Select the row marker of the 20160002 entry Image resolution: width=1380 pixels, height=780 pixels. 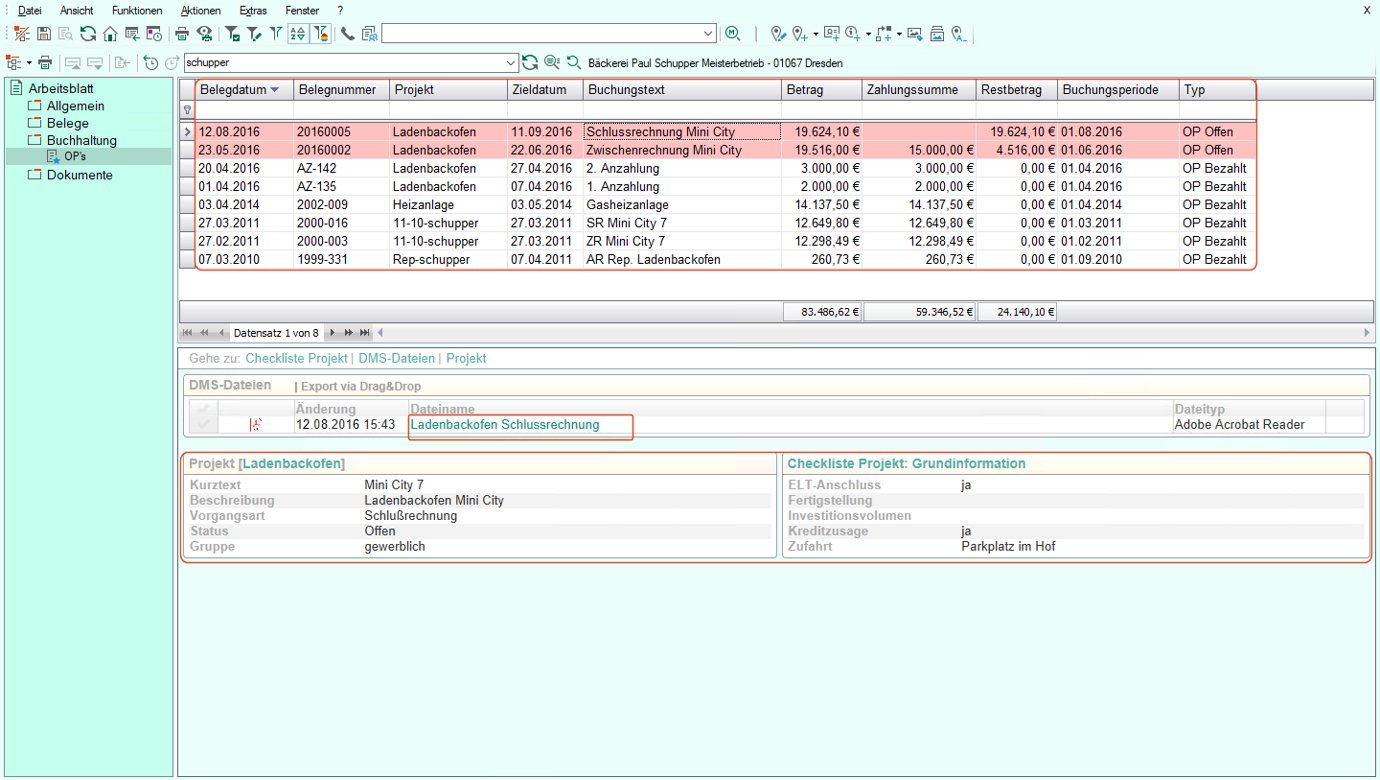[186, 150]
